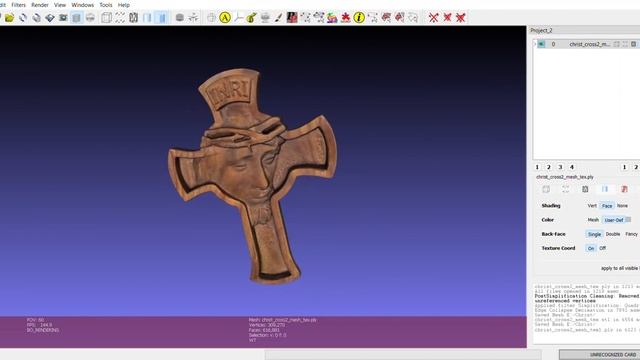
Task: Open the Render menu
Action: tap(40, 5)
